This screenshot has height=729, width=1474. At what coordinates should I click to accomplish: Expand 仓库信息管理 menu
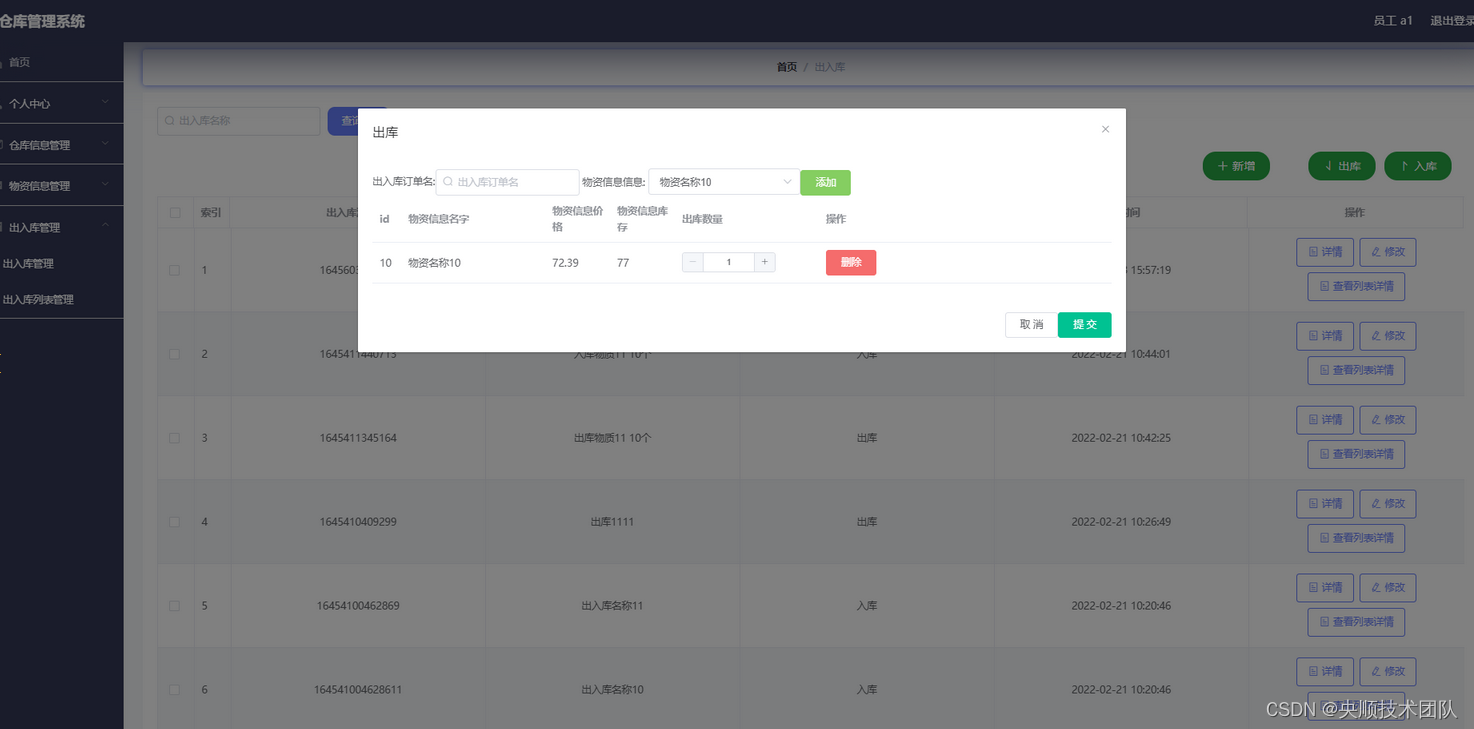pyautogui.click(x=61, y=145)
